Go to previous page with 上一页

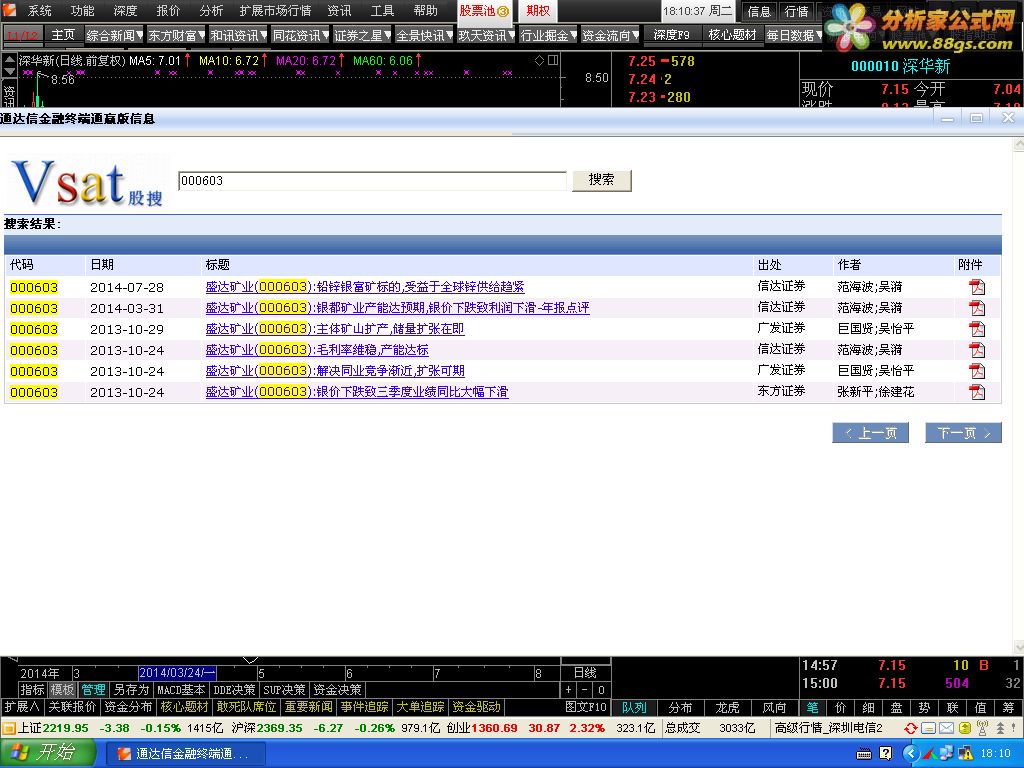click(x=871, y=433)
